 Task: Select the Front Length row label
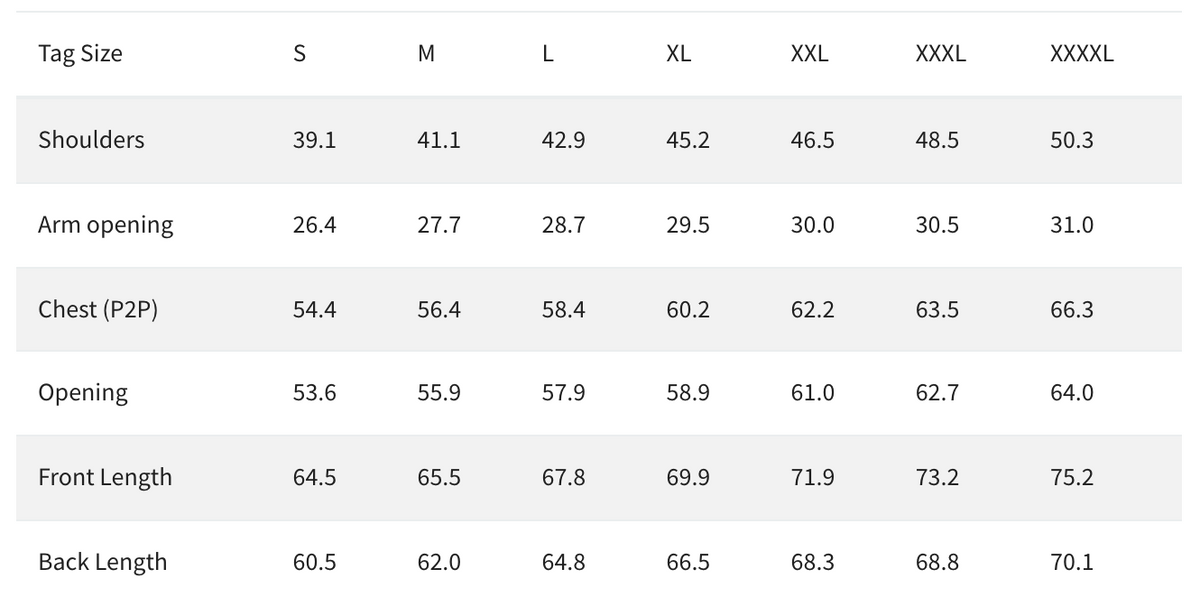[105, 478]
